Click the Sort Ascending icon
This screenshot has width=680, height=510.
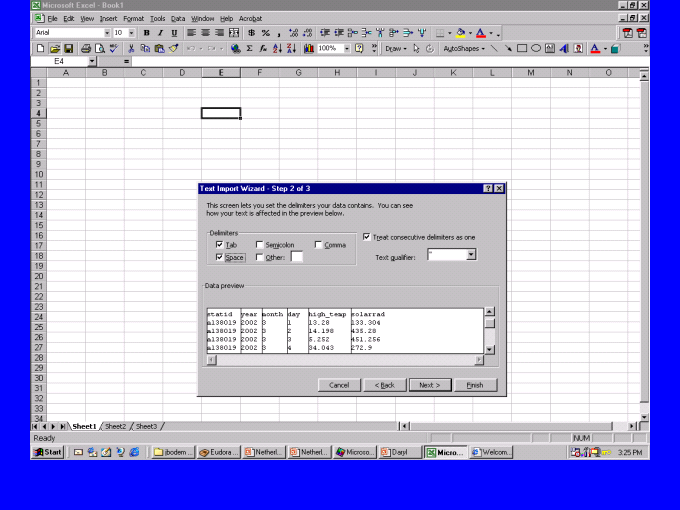point(278,49)
